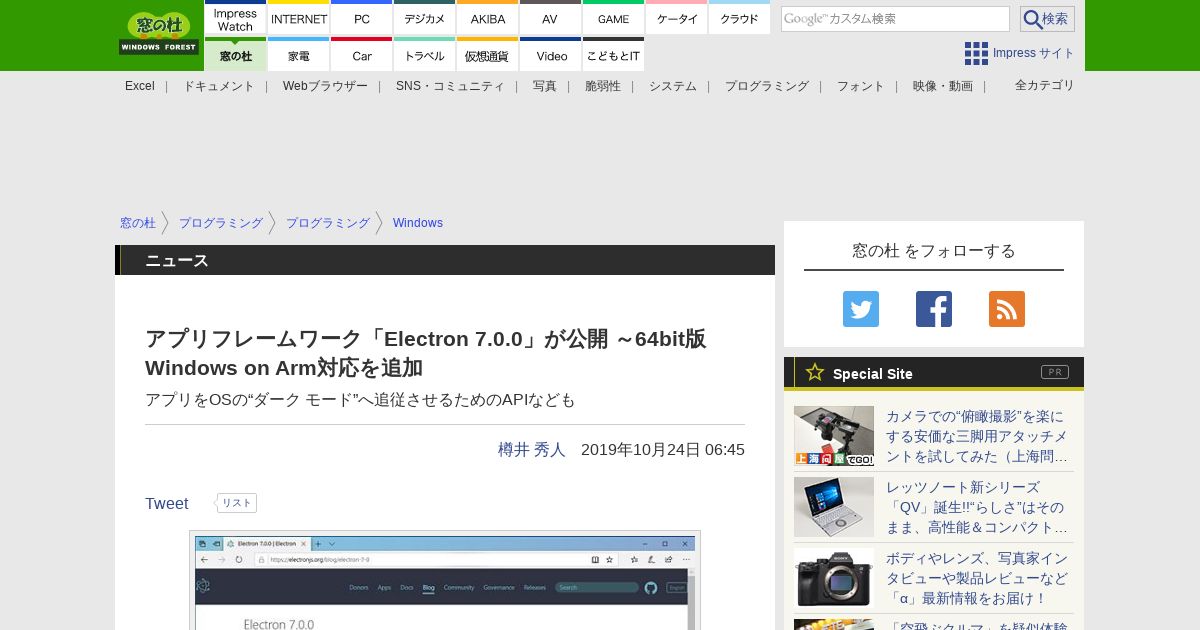Open the ボディやレンズ α article link
Image resolution: width=1200 pixels, height=630 pixels.
click(x=977, y=578)
